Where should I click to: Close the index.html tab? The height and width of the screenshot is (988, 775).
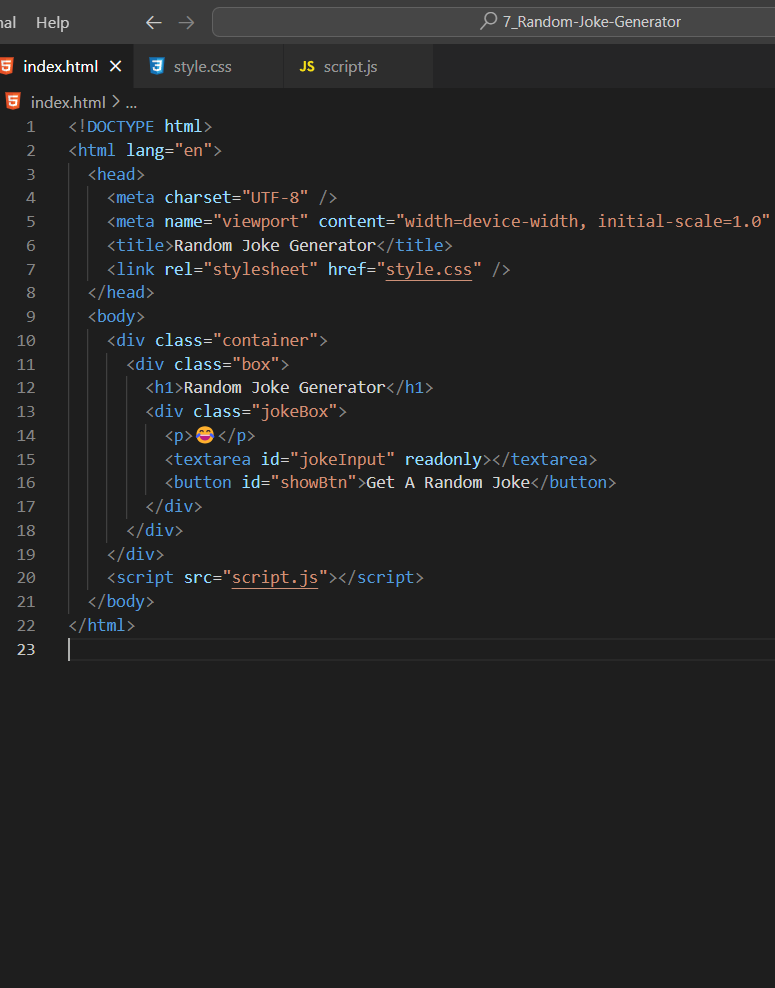(115, 66)
